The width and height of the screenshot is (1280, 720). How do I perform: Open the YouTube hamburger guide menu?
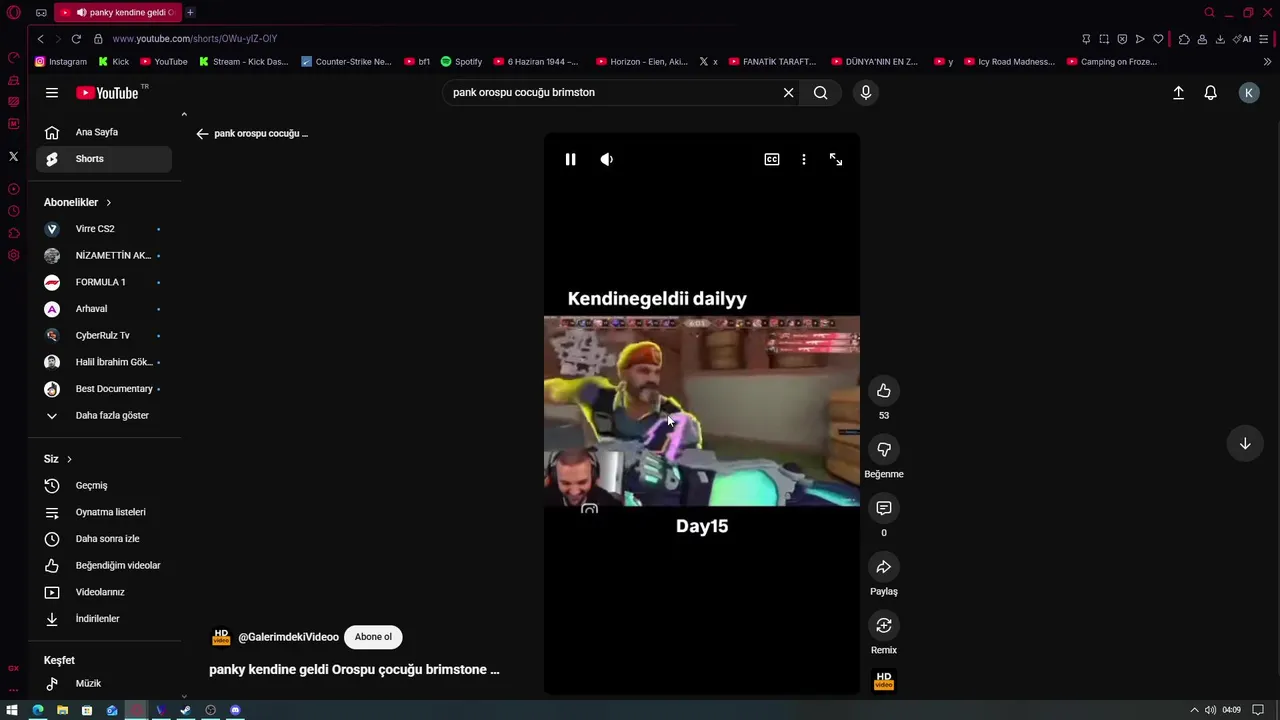click(x=52, y=93)
